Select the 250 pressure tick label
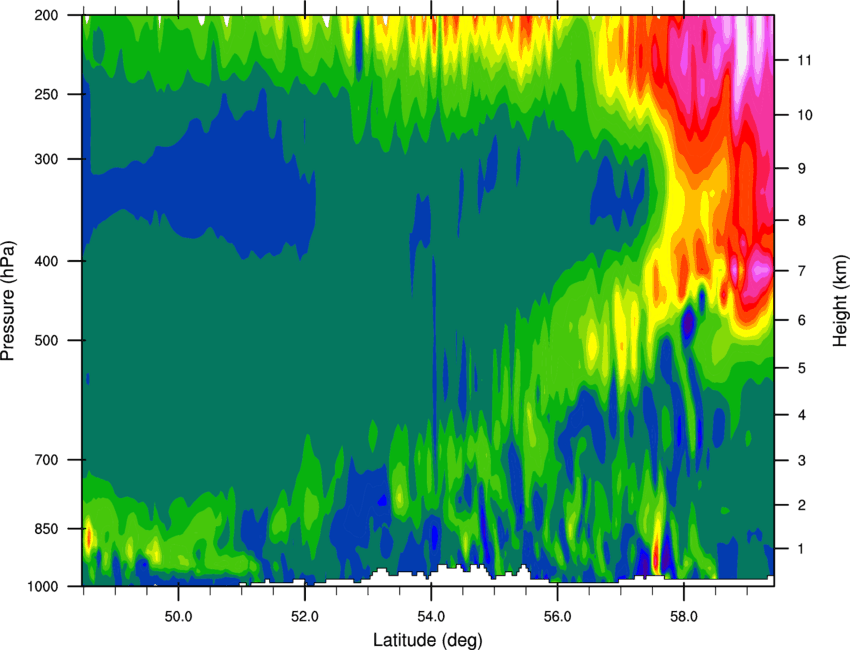The width and height of the screenshot is (850, 650). tap(46, 94)
